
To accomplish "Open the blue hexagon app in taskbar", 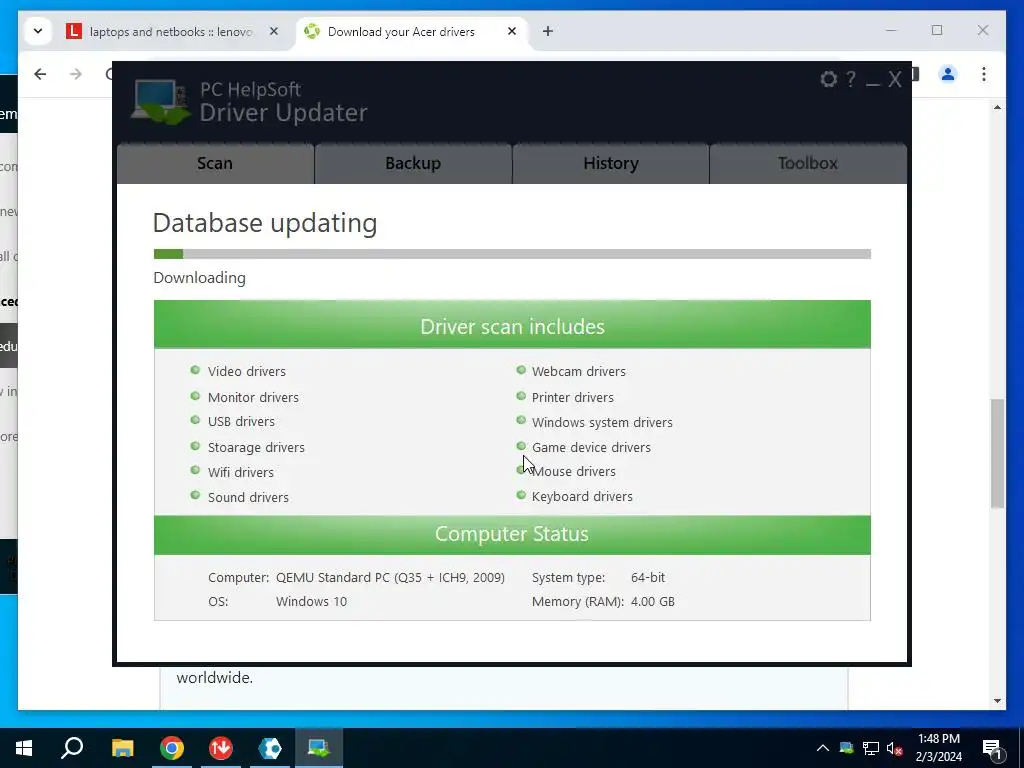I will [x=270, y=748].
